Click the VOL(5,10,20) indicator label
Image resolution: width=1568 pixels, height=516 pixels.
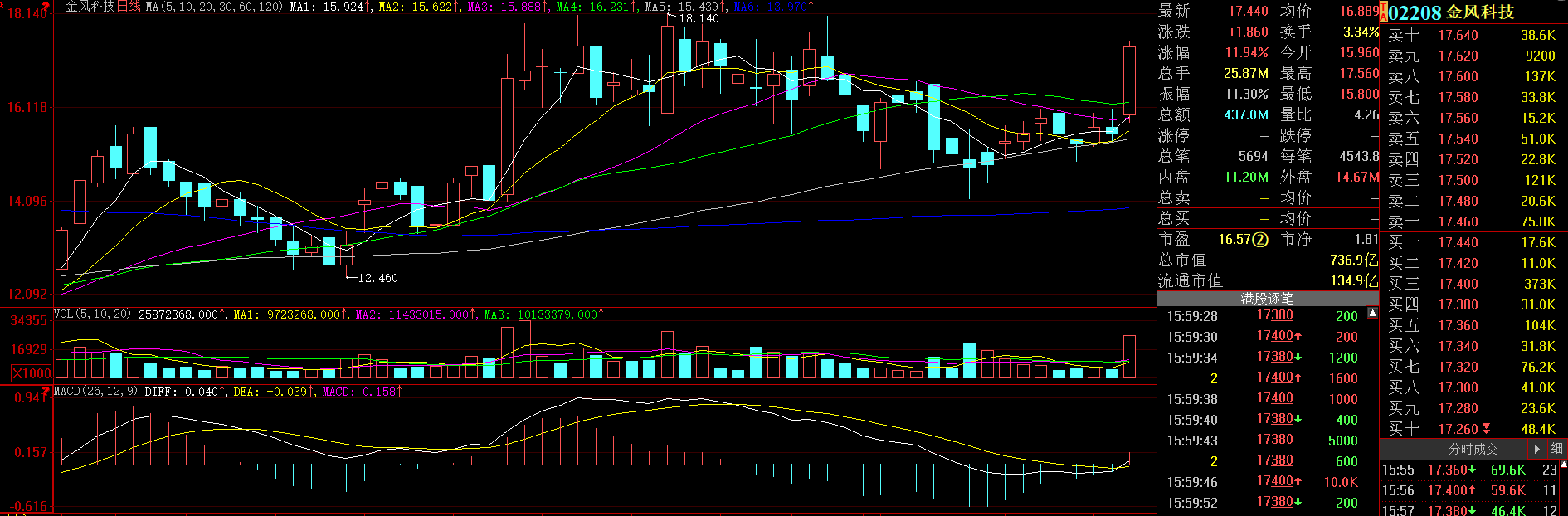click(92, 314)
